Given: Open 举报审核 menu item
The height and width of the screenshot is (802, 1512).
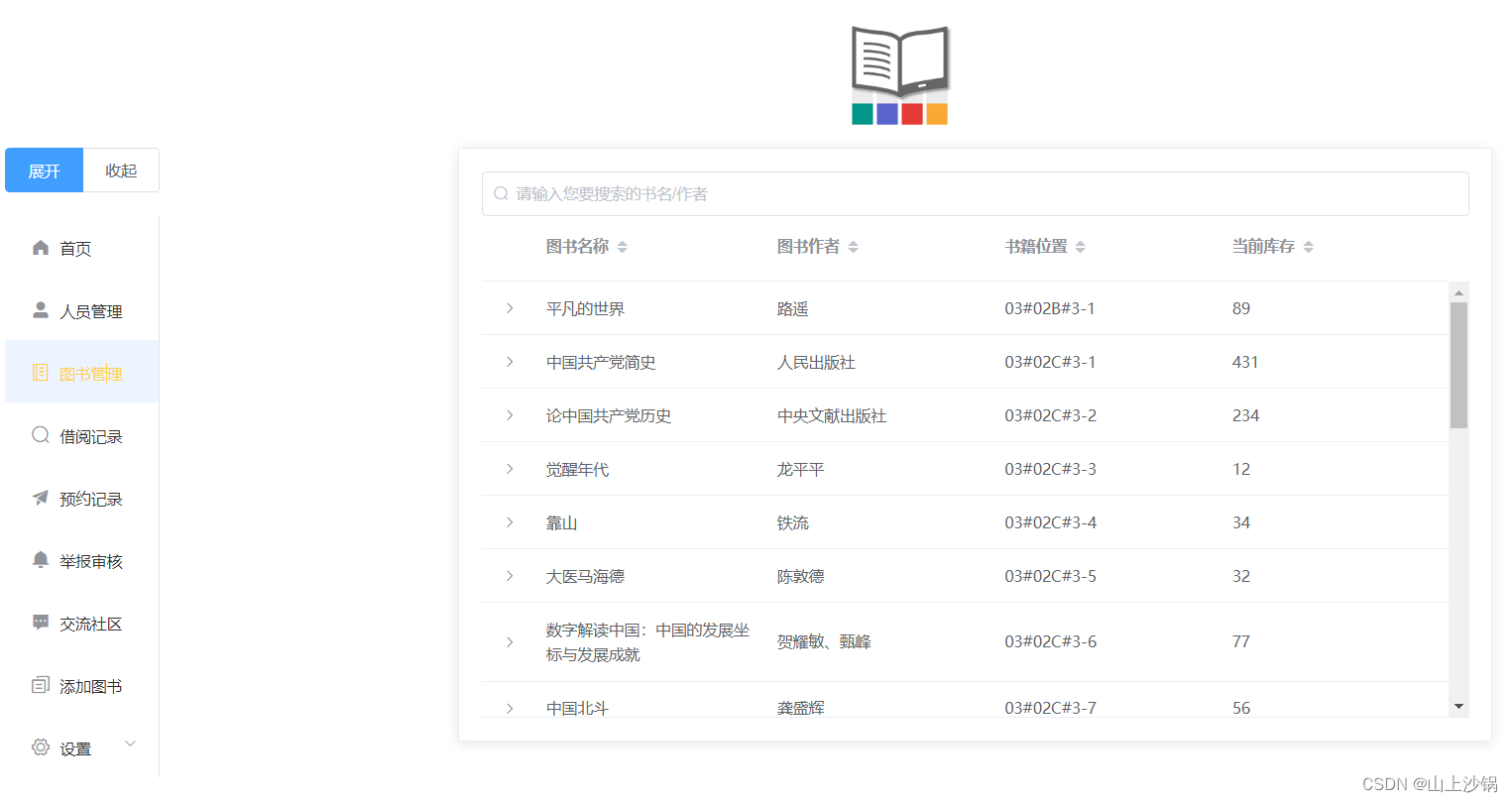Looking at the screenshot, I should (81, 560).
